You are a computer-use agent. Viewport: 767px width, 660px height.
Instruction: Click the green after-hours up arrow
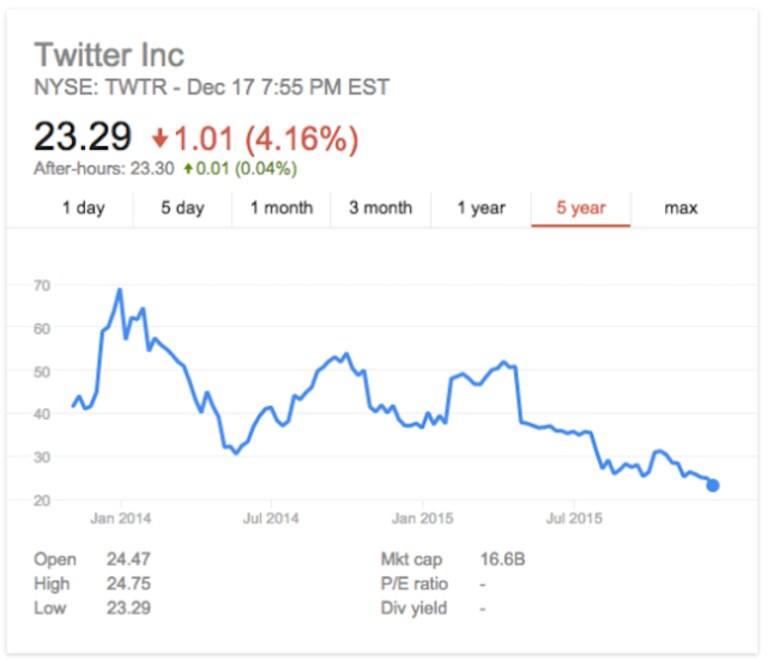(x=188, y=169)
